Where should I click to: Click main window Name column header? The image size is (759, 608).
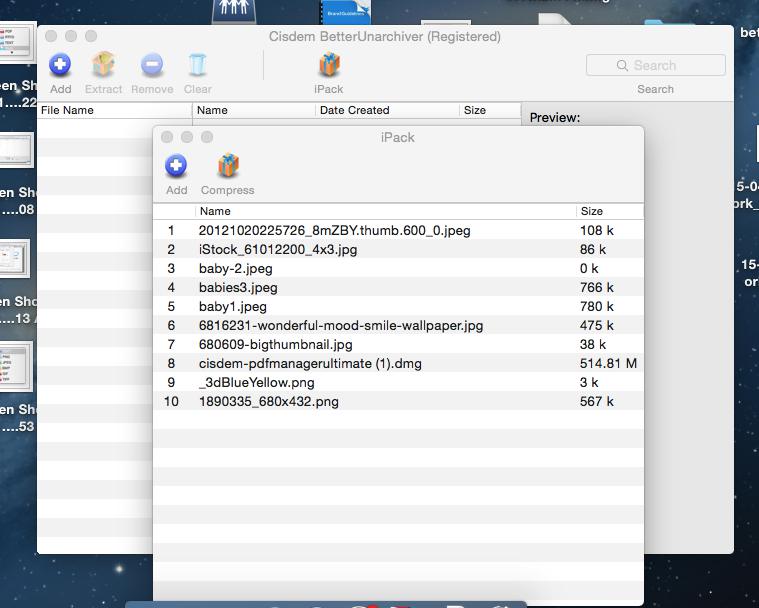coord(254,110)
